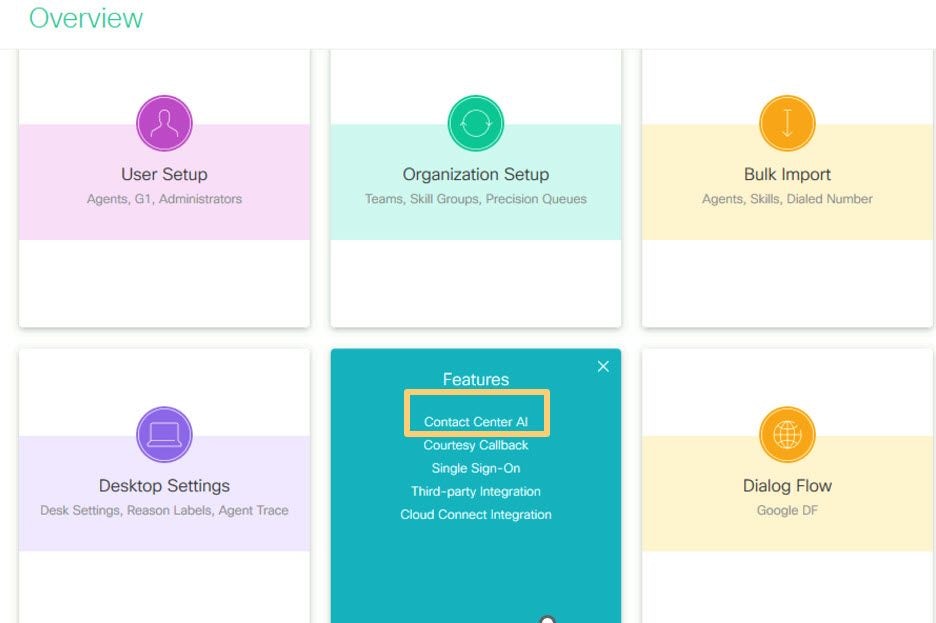Screen dimensions: 936x623
Task: Click the Dialog Flow globe icon
Action: 788,434
